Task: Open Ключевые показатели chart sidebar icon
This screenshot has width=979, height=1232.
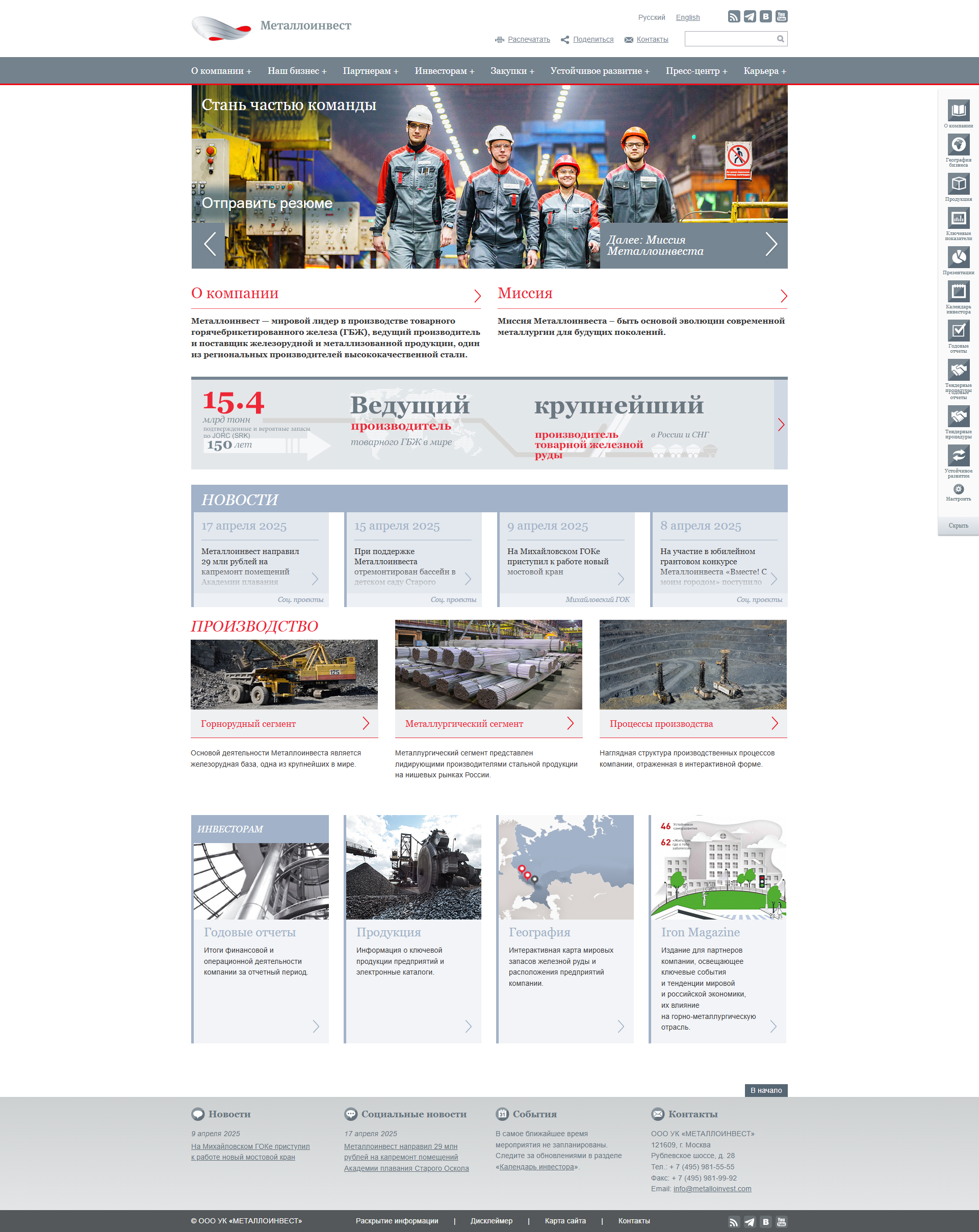Action: (x=958, y=218)
